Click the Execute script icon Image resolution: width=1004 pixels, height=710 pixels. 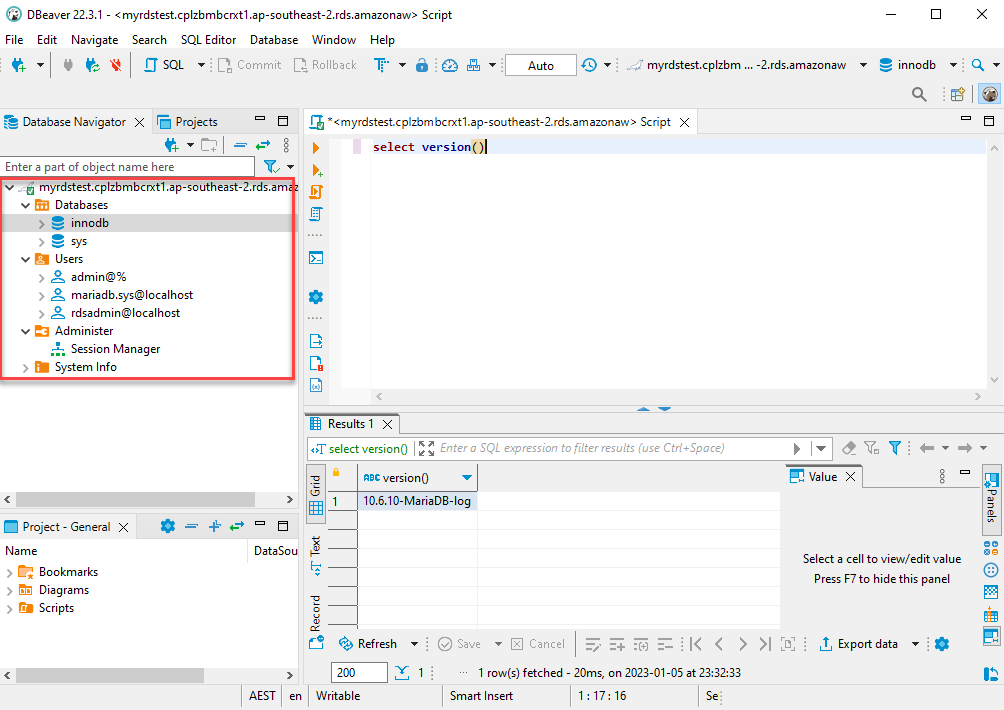316,192
